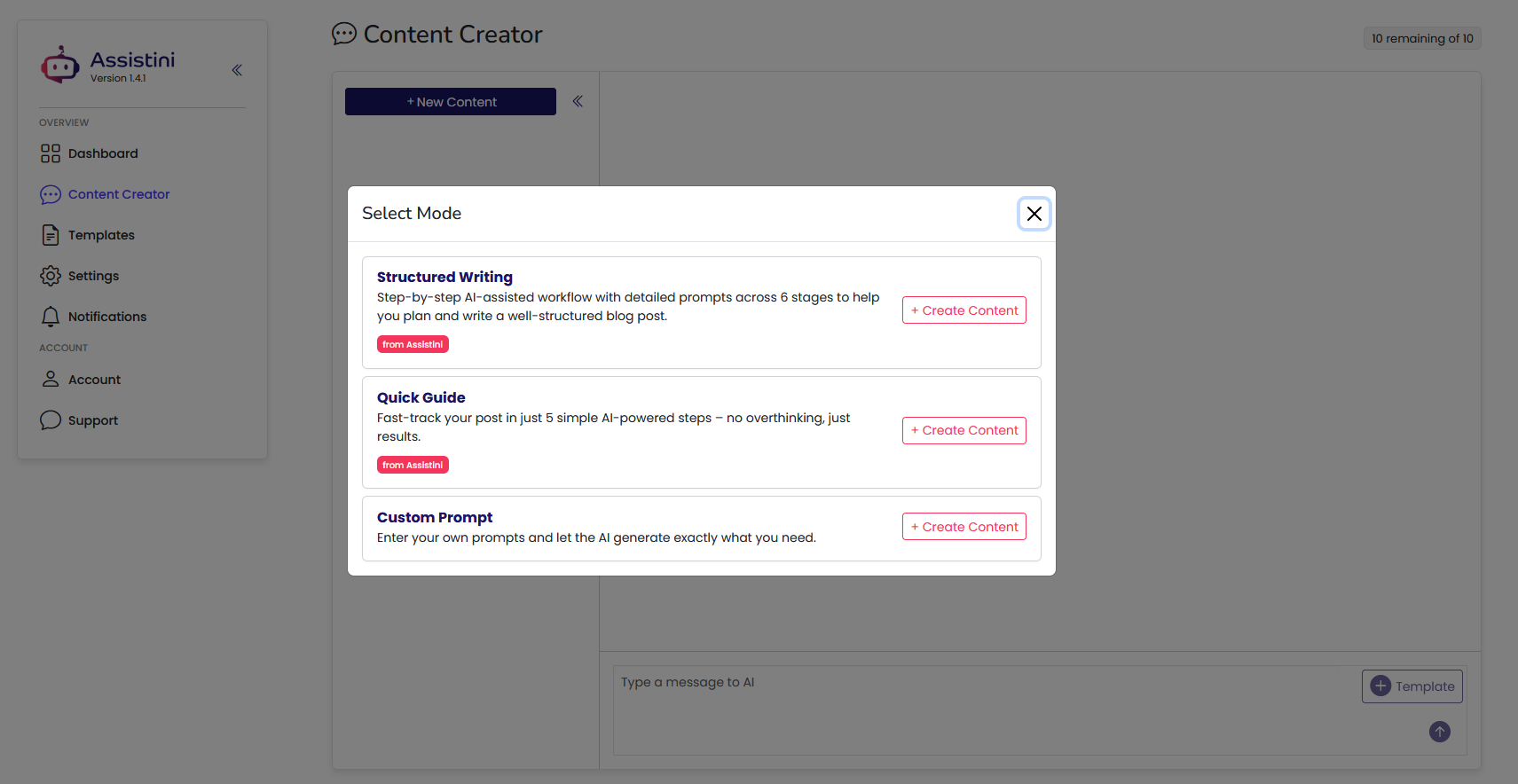Click the Support speech bubble icon
This screenshot has height=784, width=1518.
[51, 420]
